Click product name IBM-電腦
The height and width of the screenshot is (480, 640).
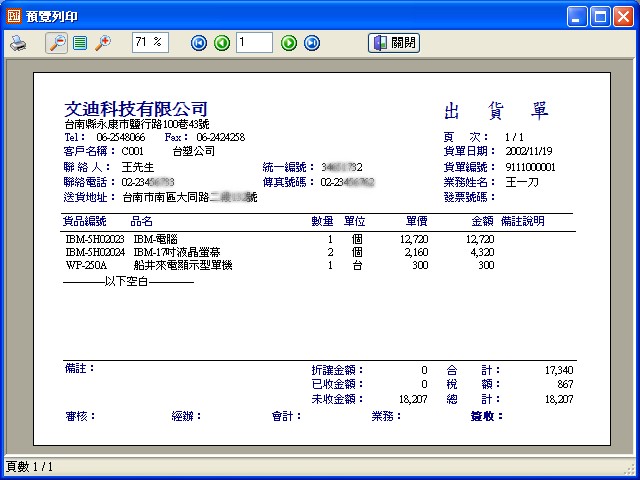tap(156, 239)
